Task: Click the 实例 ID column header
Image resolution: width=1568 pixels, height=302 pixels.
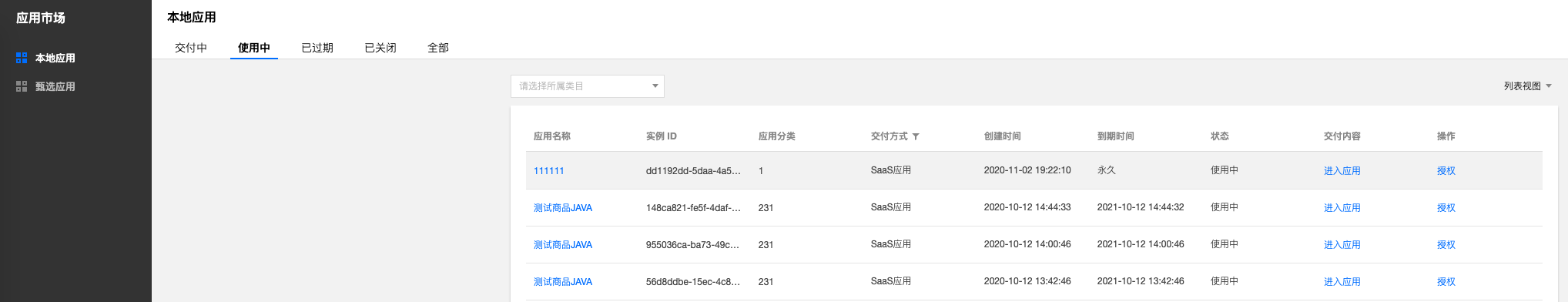Action: 662,136
